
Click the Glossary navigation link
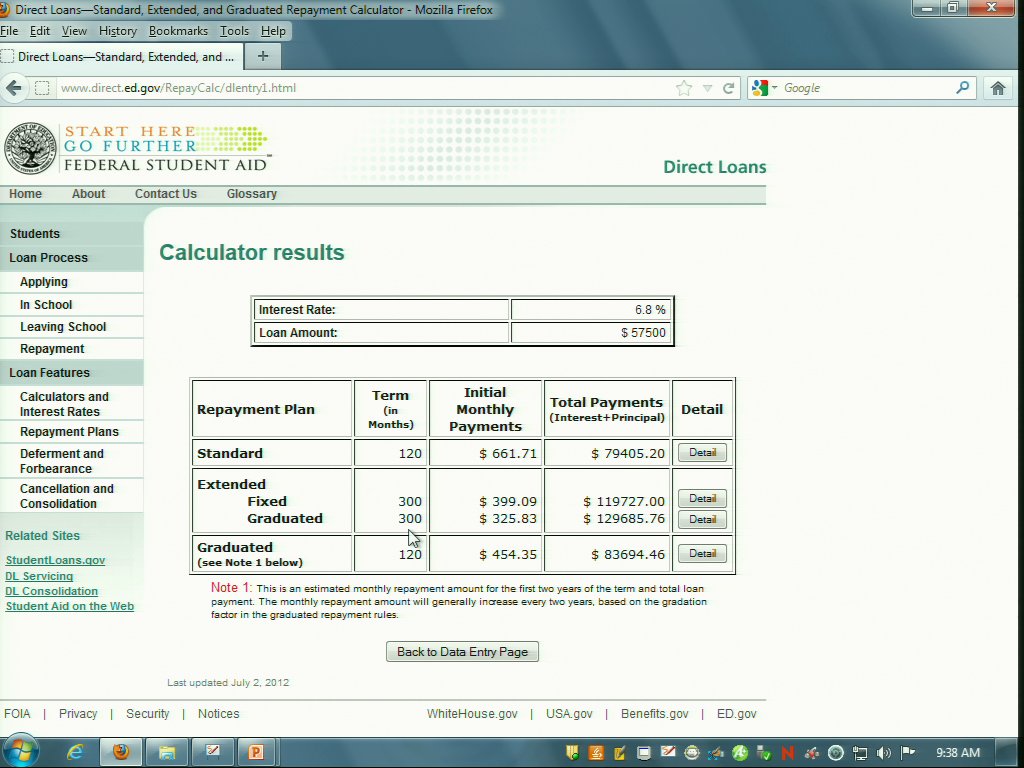(251, 194)
